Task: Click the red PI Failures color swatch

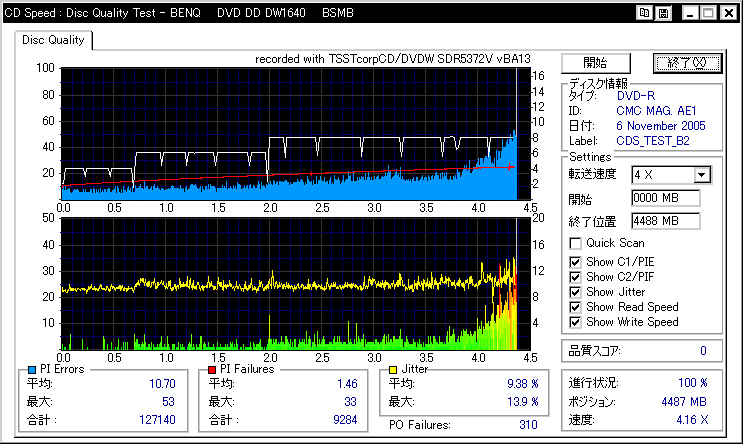Action: coord(212,370)
